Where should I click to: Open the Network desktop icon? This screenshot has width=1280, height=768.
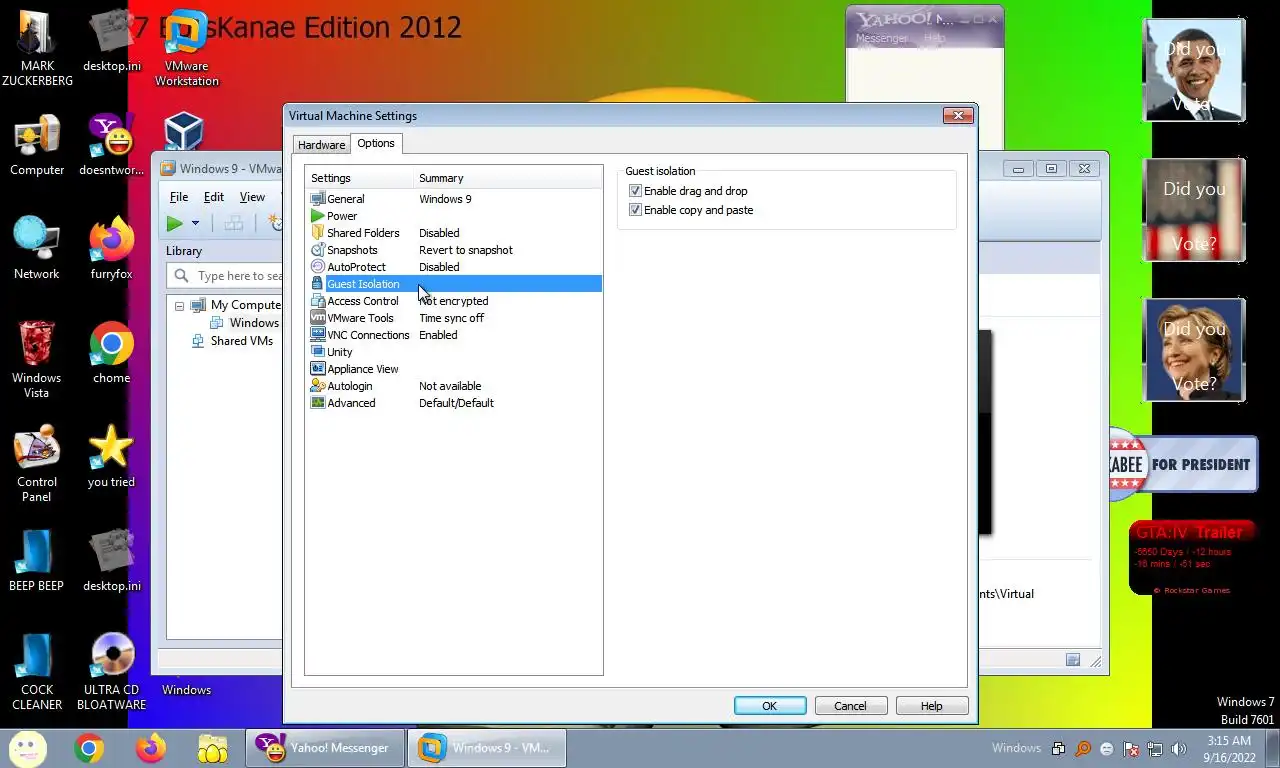pos(37,249)
